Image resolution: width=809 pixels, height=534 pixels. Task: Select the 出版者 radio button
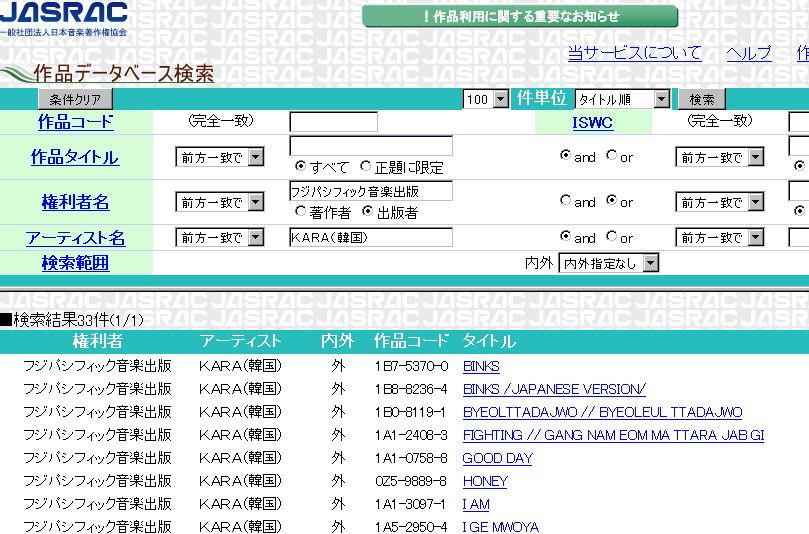point(367,211)
